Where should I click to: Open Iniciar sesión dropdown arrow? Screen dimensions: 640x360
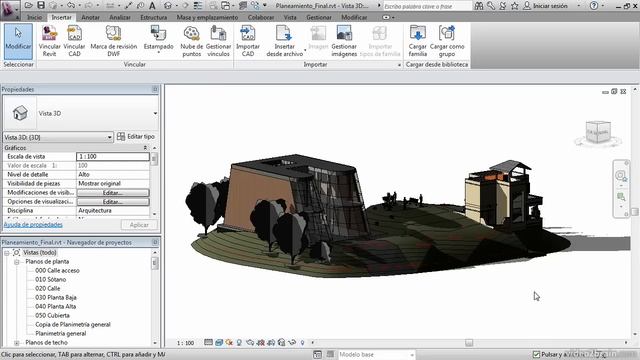tap(579, 6)
